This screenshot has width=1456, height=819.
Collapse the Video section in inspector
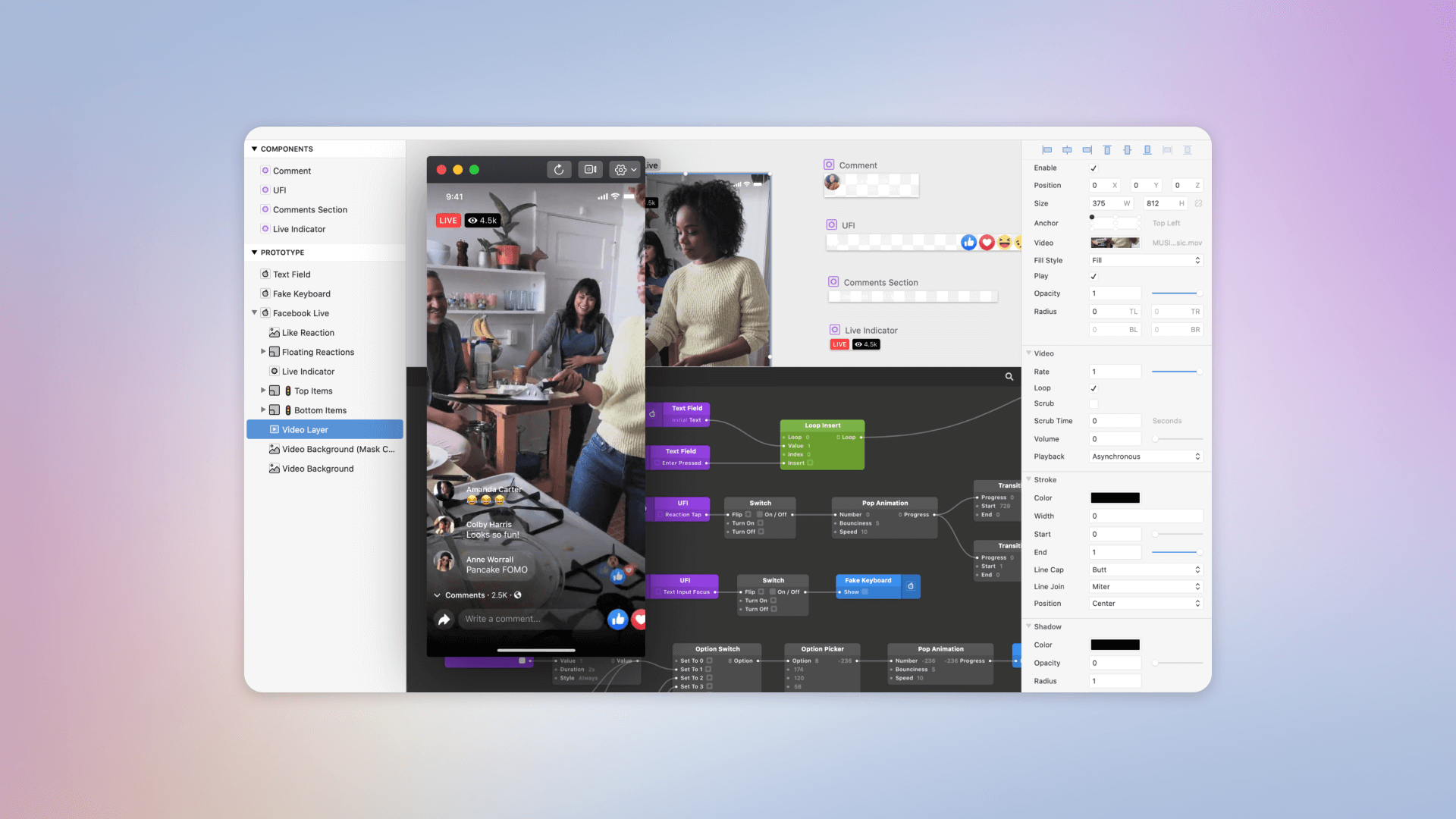tap(1029, 353)
